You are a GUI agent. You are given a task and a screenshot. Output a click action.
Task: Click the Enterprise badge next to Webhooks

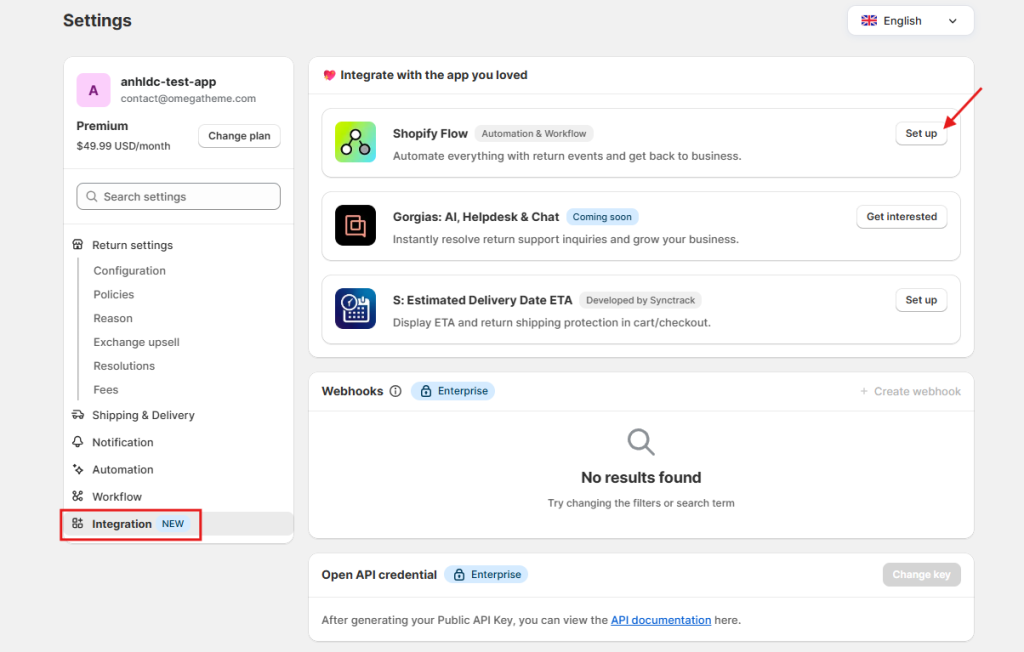[x=453, y=391]
